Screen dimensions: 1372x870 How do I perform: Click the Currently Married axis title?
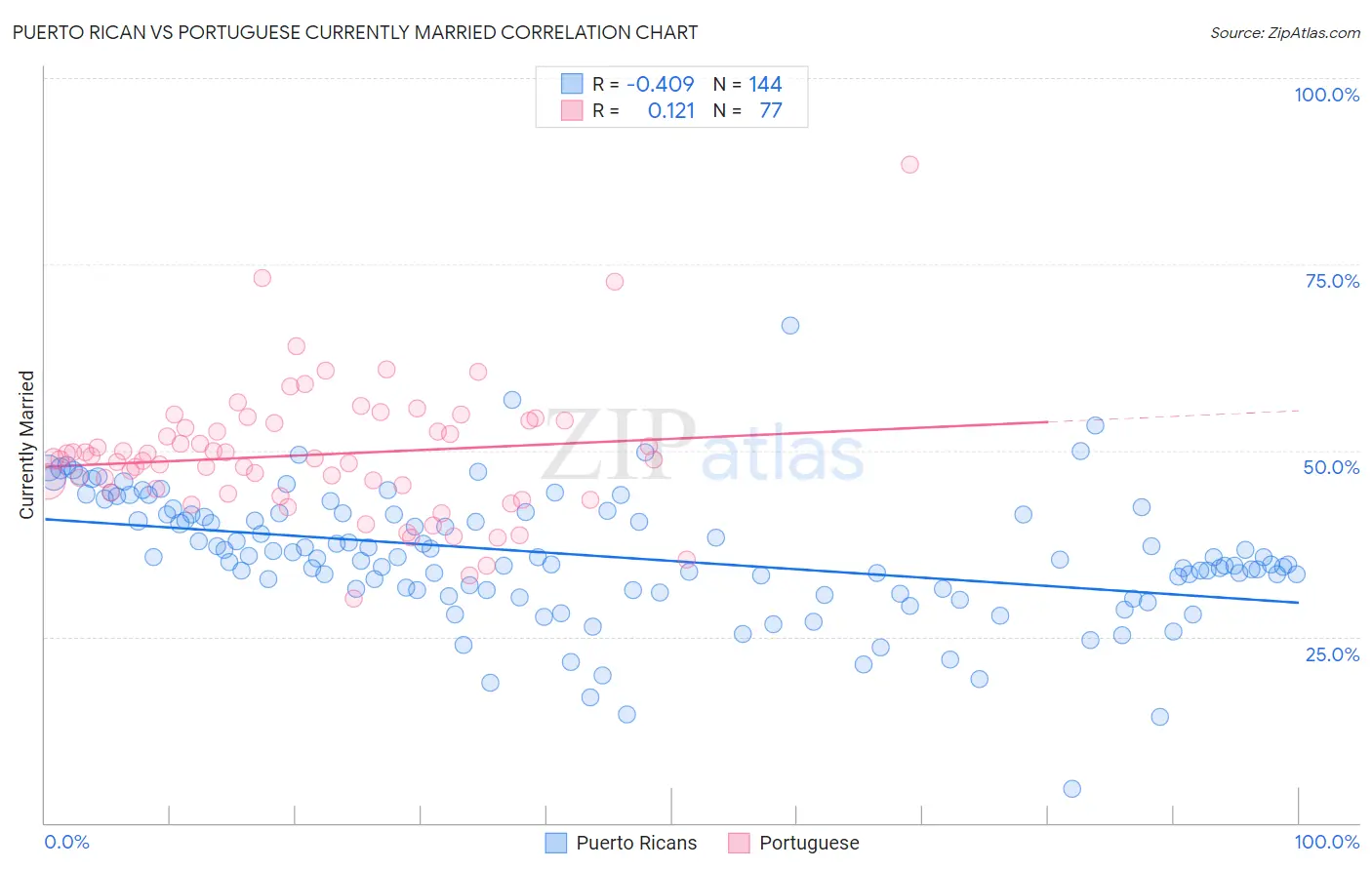[26, 444]
